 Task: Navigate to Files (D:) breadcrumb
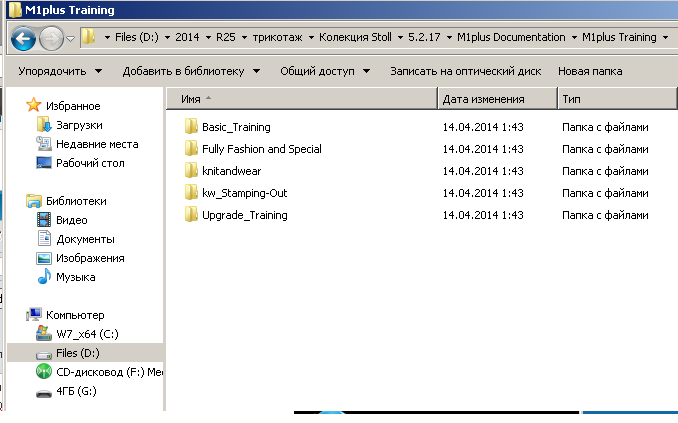pyautogui.click(x=137, y=37)
